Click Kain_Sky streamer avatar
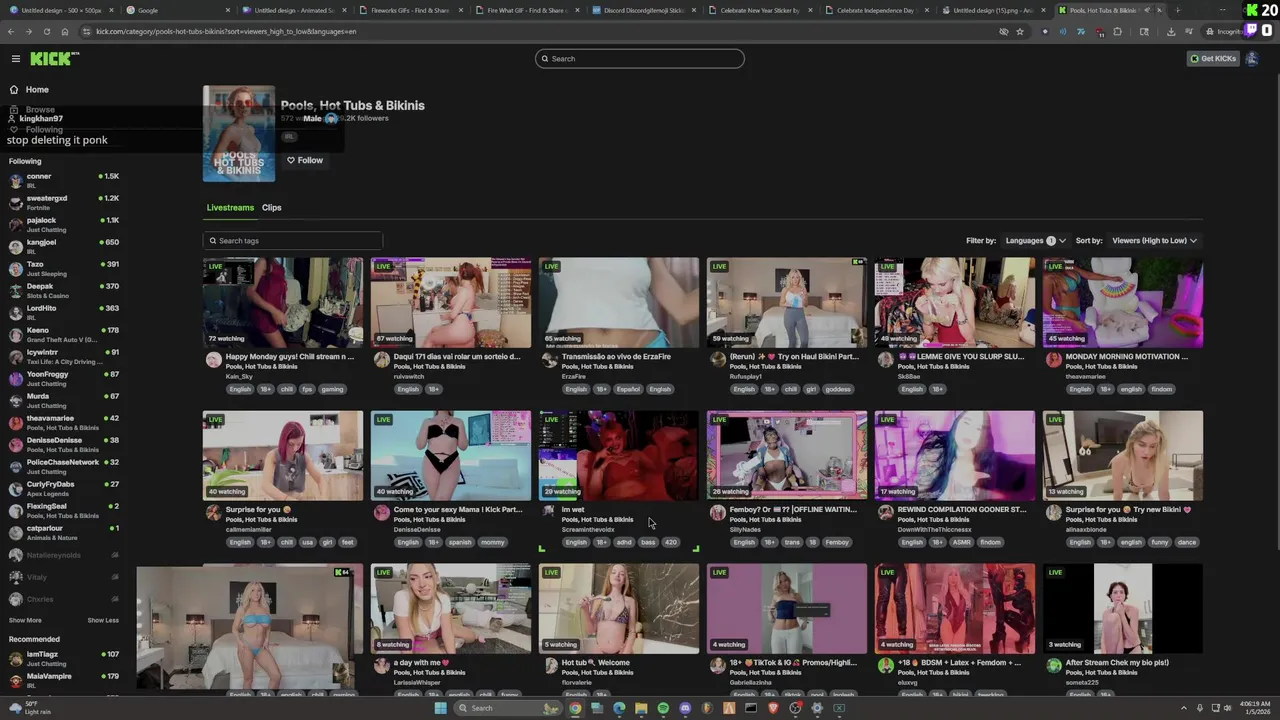The image size is (1280, 720). click(x=213, y=361)
